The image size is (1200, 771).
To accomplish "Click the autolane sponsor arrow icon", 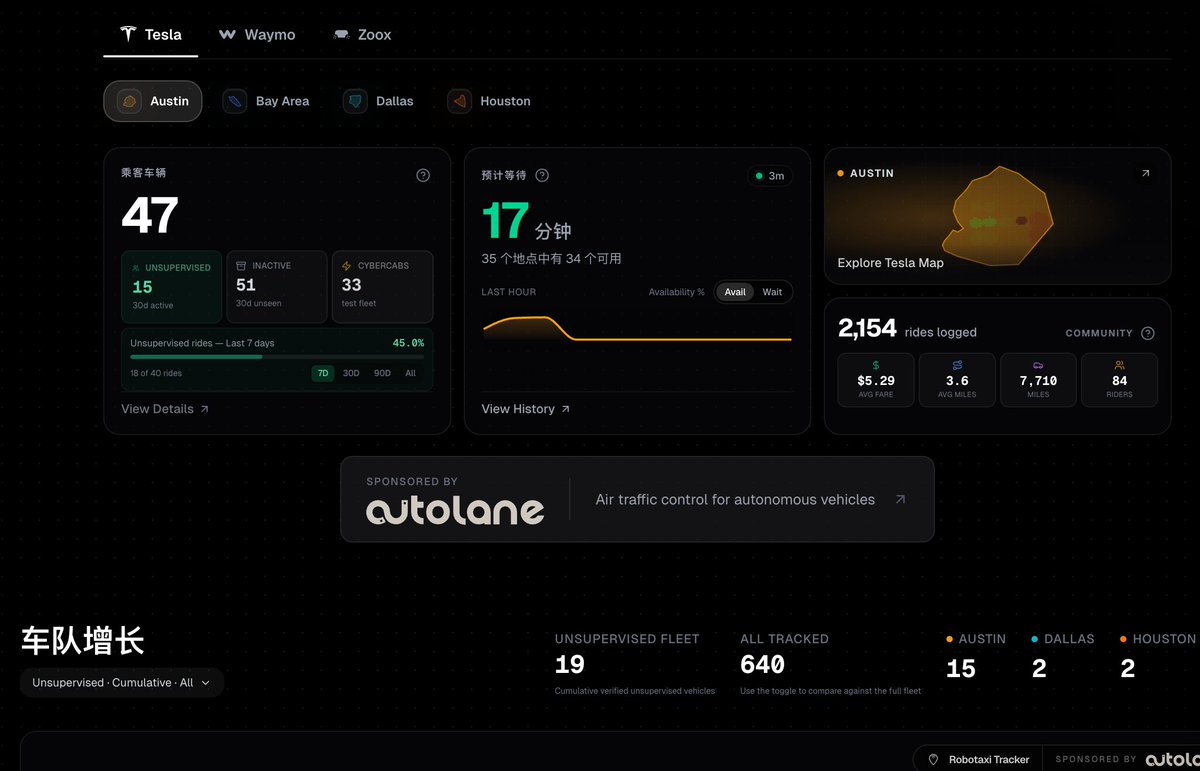I will pyautogui.click(x=900, y=499).
